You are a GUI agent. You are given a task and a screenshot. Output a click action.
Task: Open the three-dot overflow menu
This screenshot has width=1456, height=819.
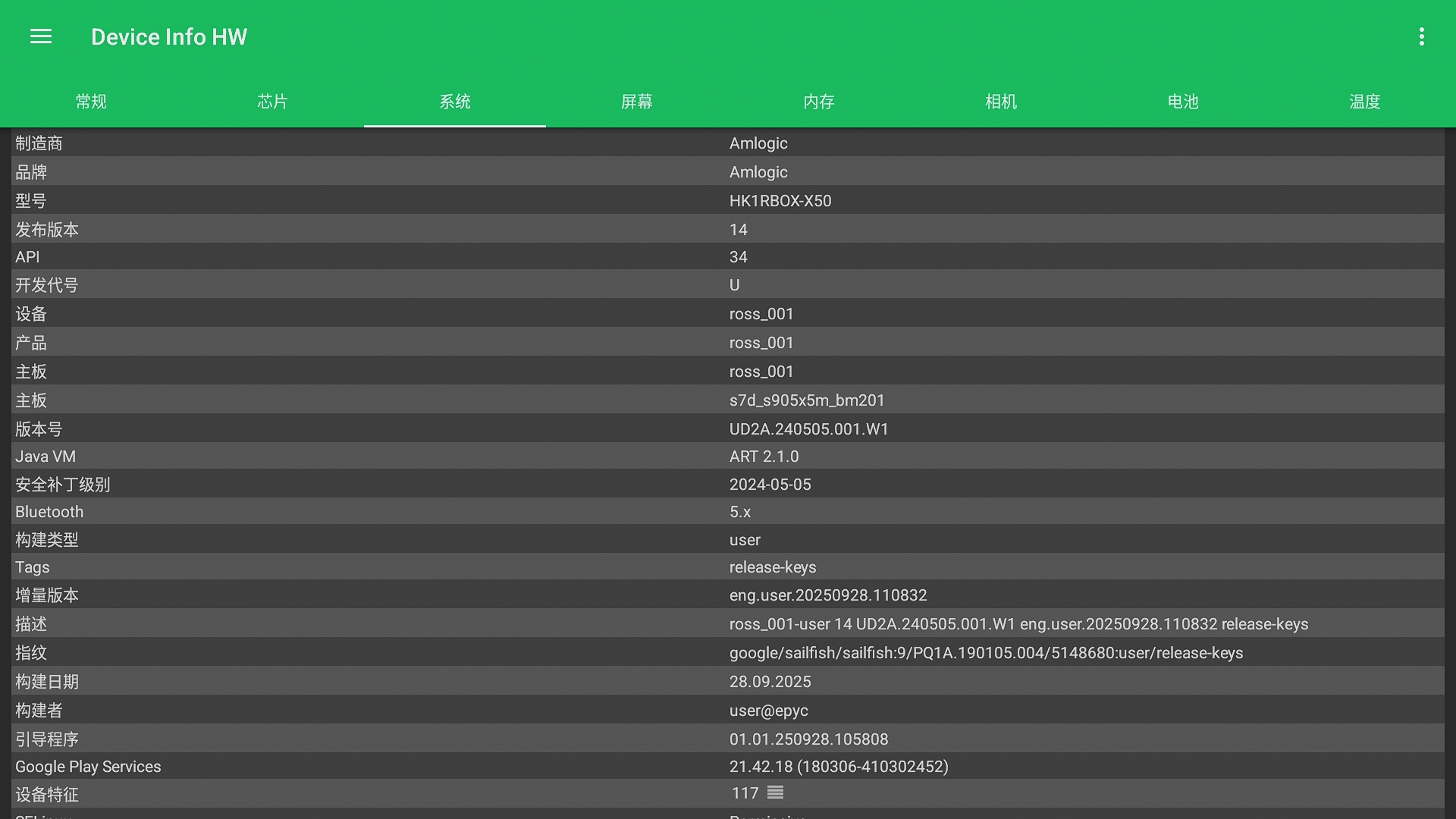(1421, 36)
